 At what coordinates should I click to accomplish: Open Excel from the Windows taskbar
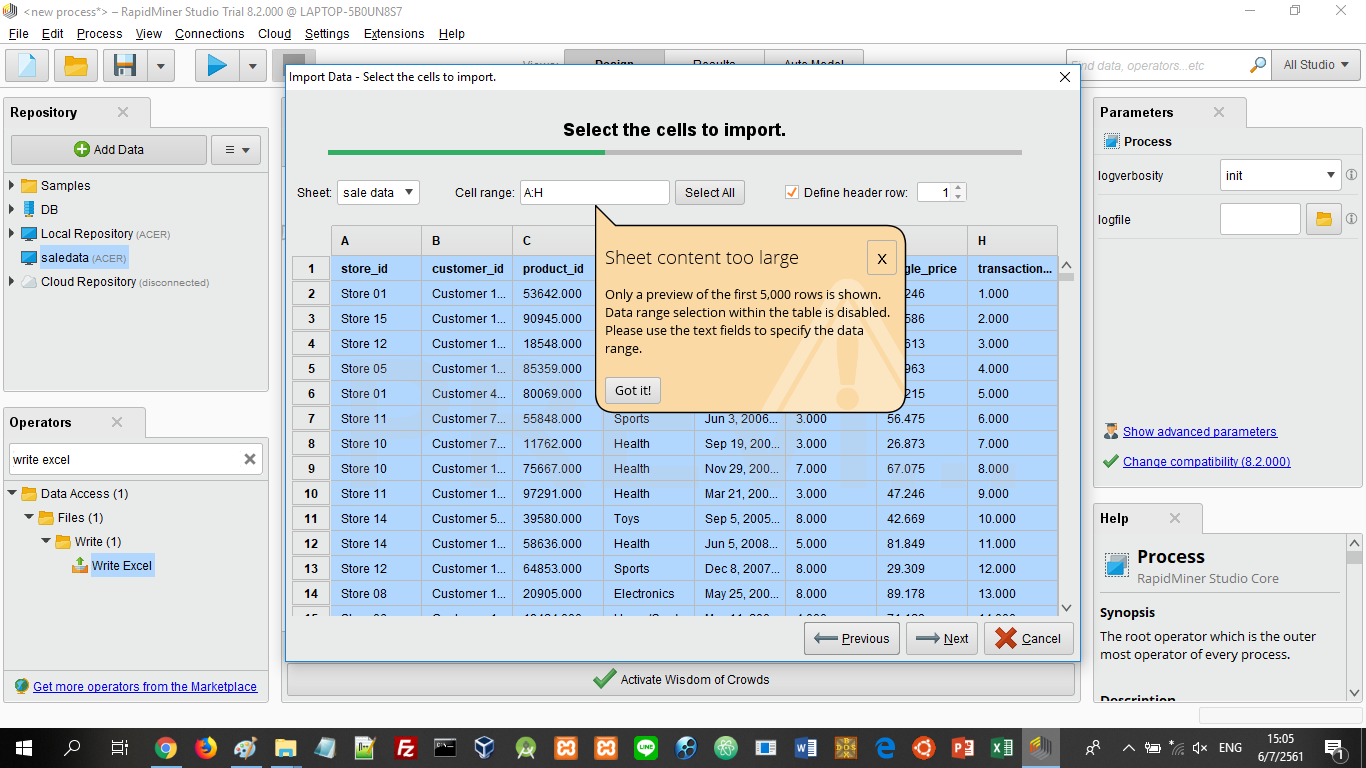click(x=1001, y=747)
